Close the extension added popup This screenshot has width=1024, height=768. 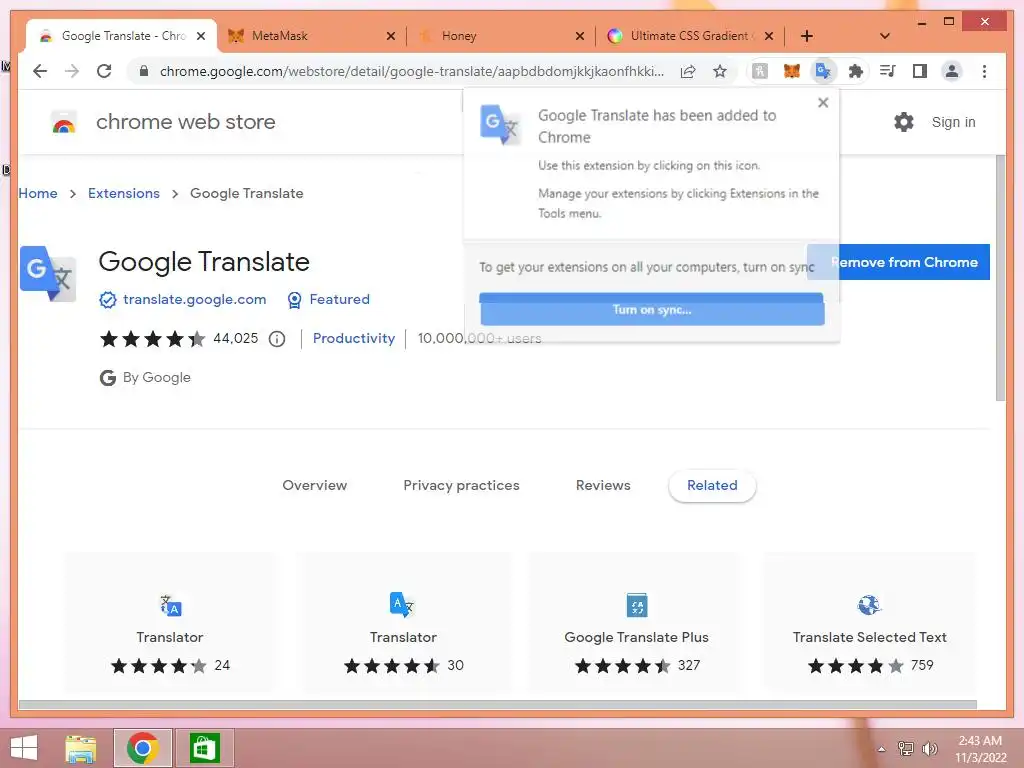pos(823,103)
